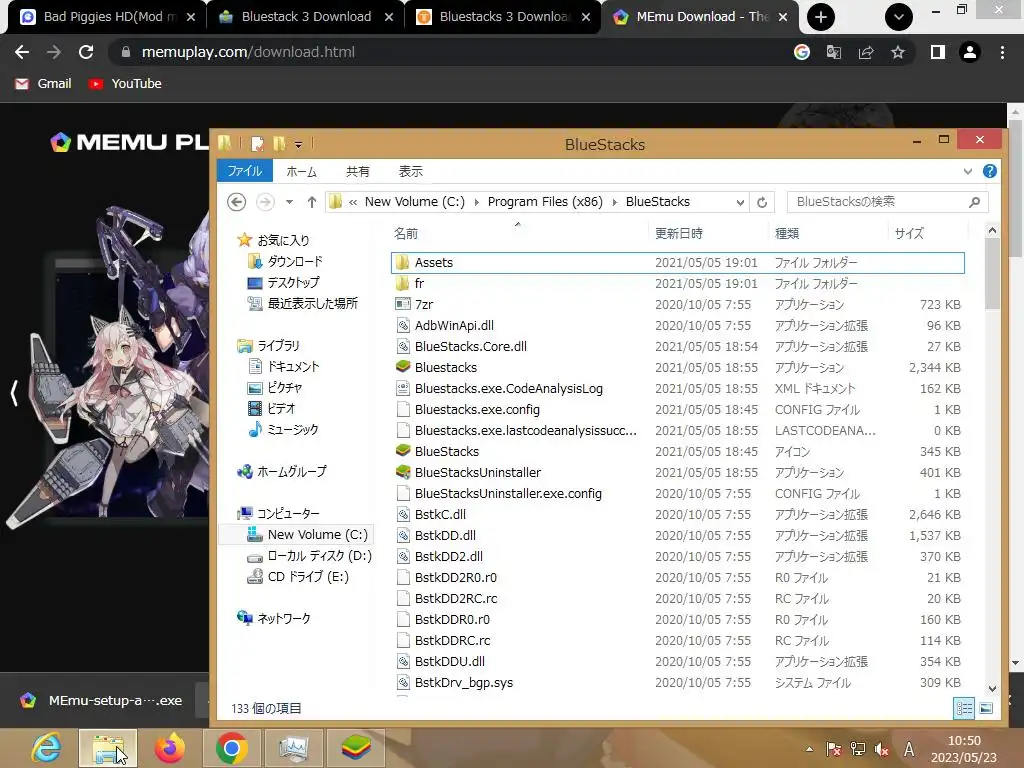Expand address bar history dropdown
Image resolution: width=1024 pixels, height=768 pixels.
739,202
